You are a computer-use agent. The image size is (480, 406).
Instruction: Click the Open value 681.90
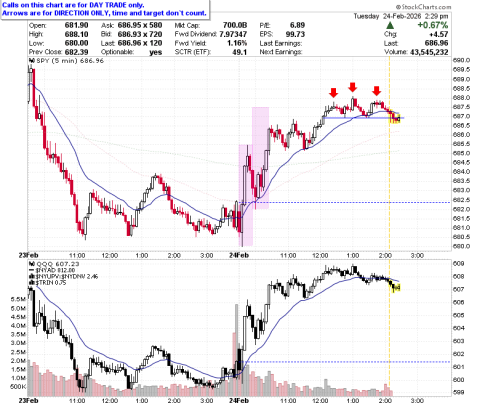(x=77, y=25)
